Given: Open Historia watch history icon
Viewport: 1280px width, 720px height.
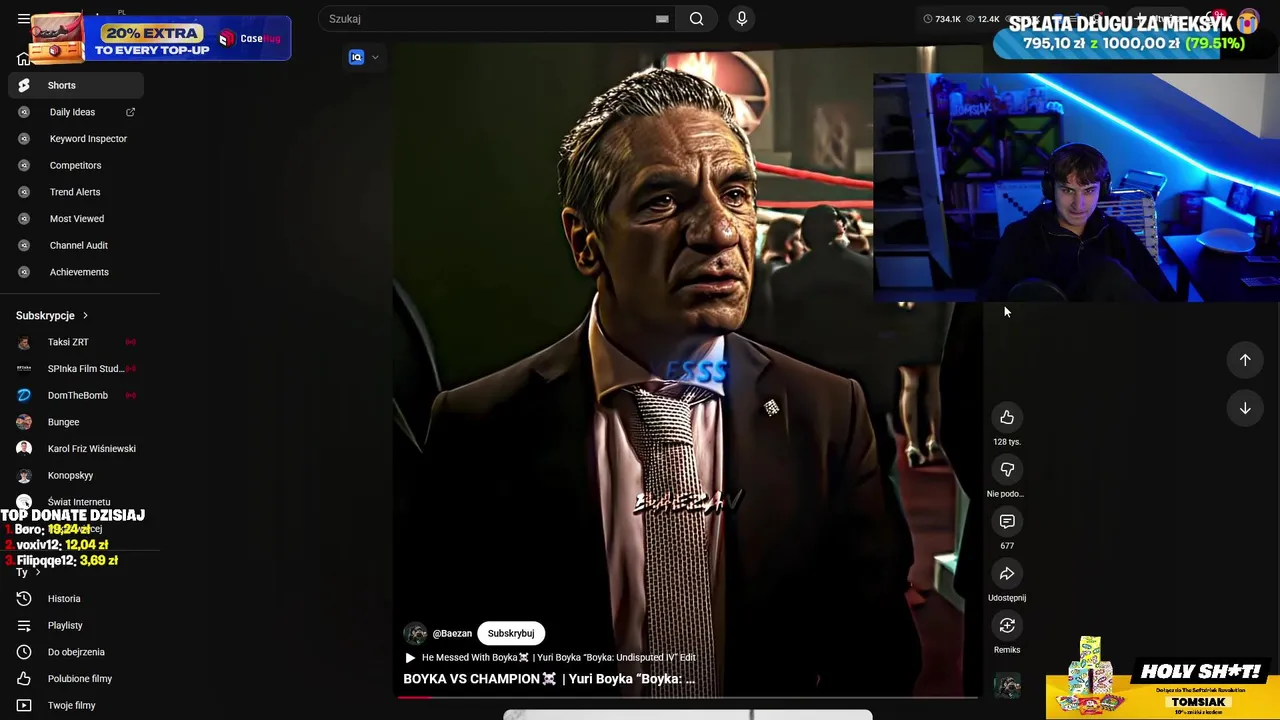Looking at the screenshot, I should tap(24, 599).
